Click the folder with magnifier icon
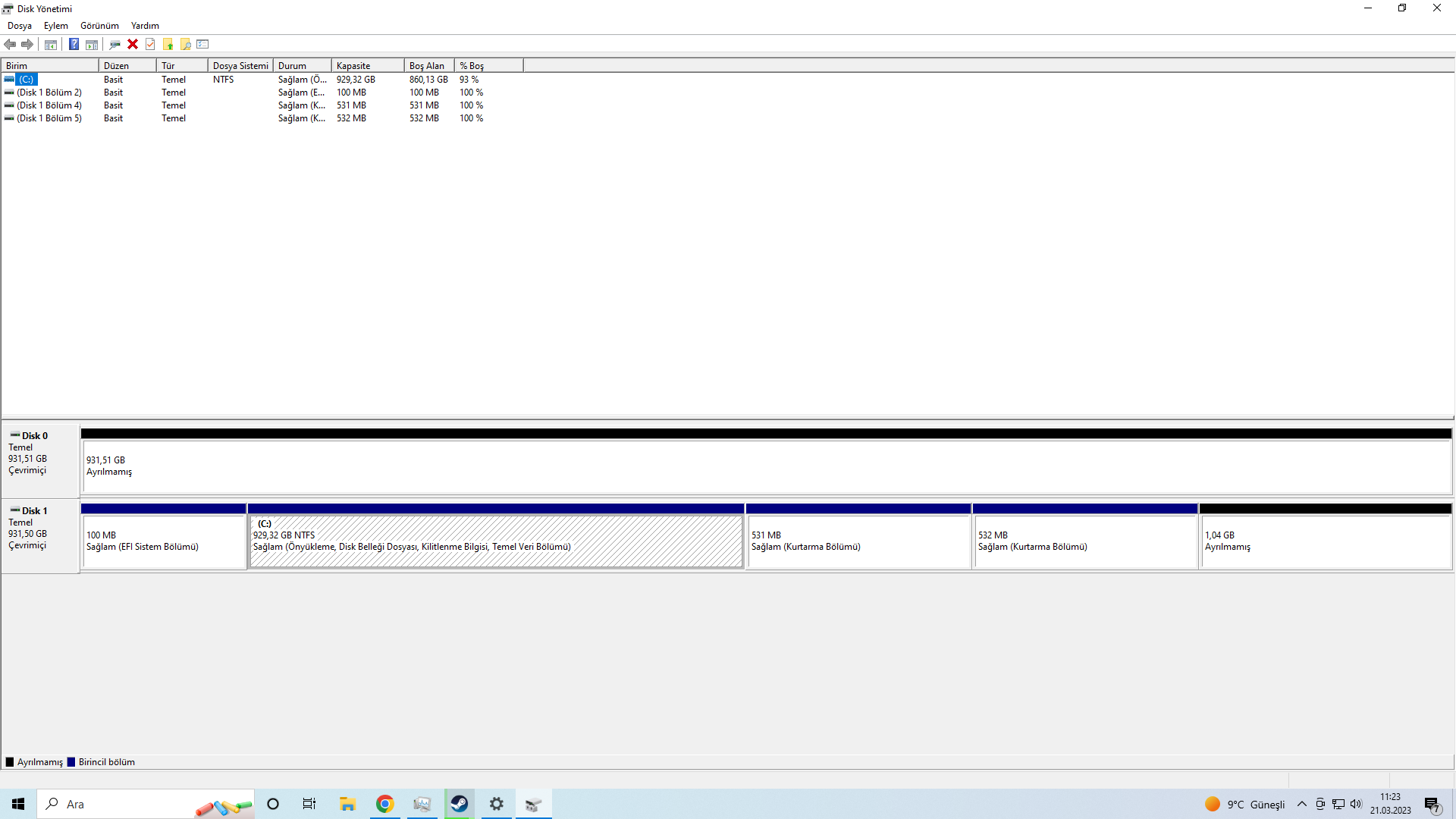1456x819 pixels. point(185,44)
